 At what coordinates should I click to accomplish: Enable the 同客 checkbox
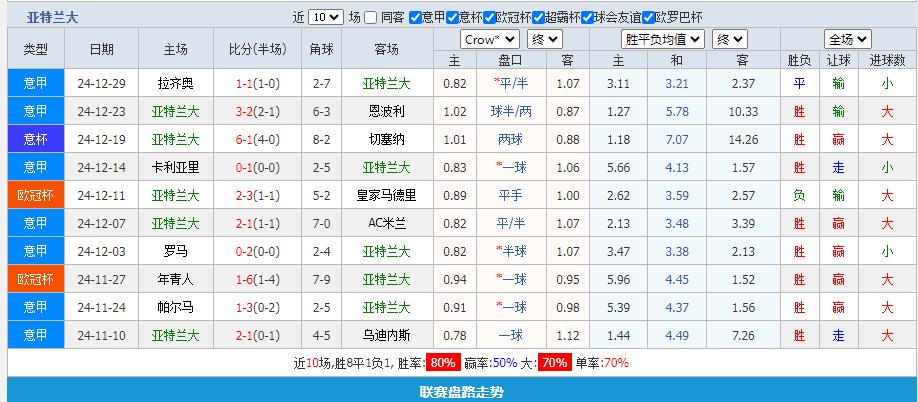370,17
